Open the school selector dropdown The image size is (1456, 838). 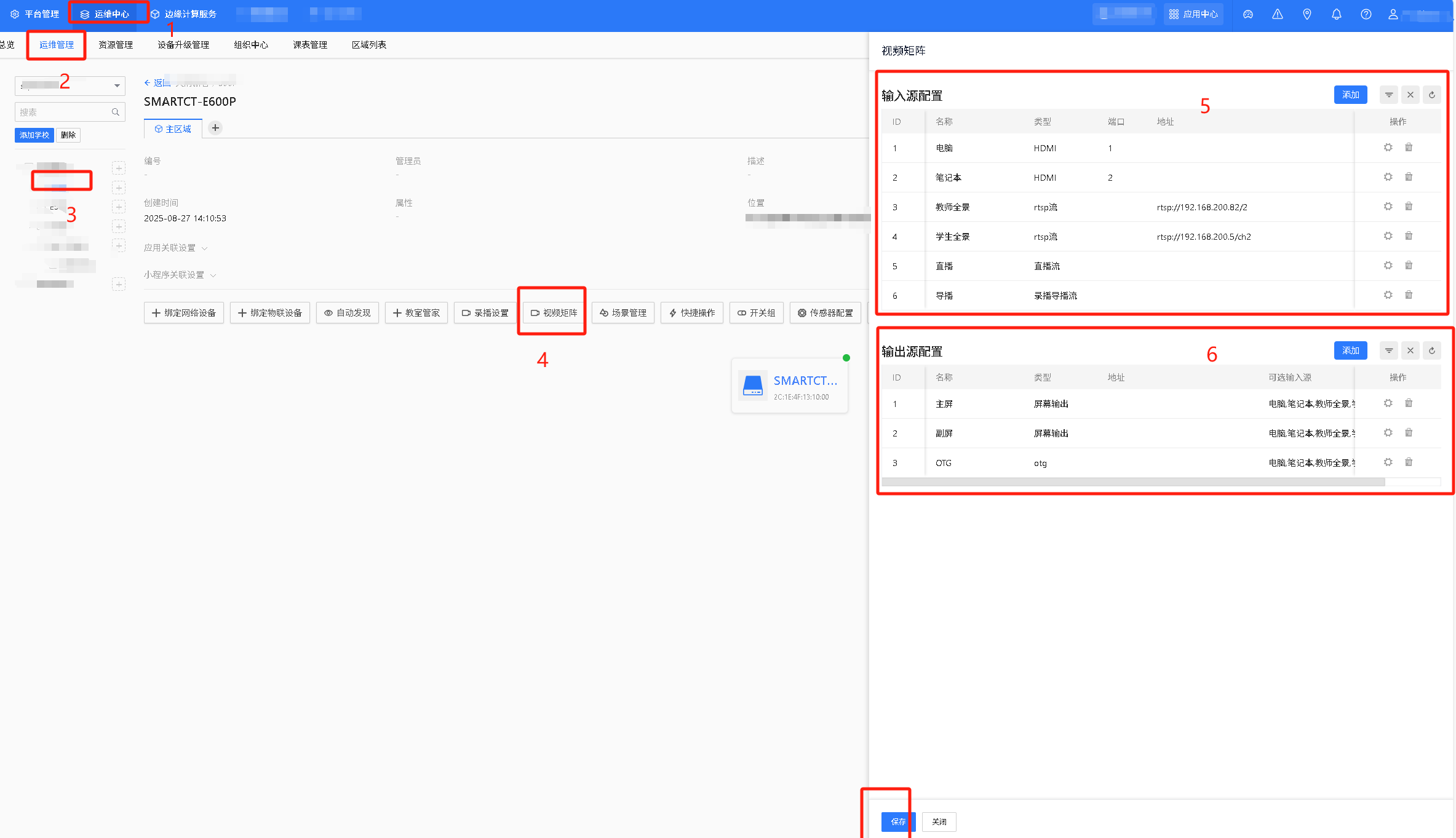(x=70, y=85)
